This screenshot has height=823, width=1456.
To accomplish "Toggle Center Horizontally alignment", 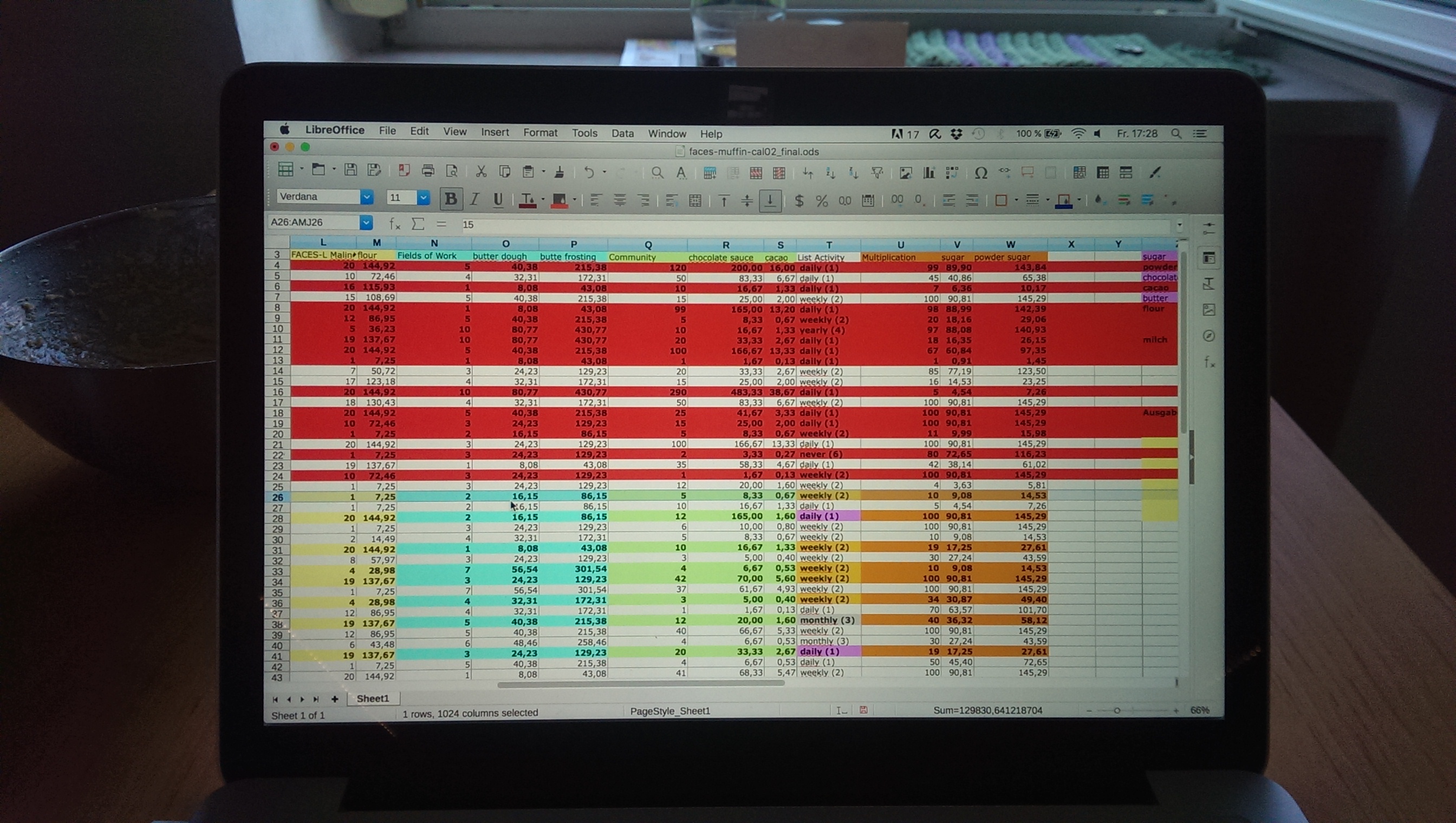I will (x=619, y=200).
